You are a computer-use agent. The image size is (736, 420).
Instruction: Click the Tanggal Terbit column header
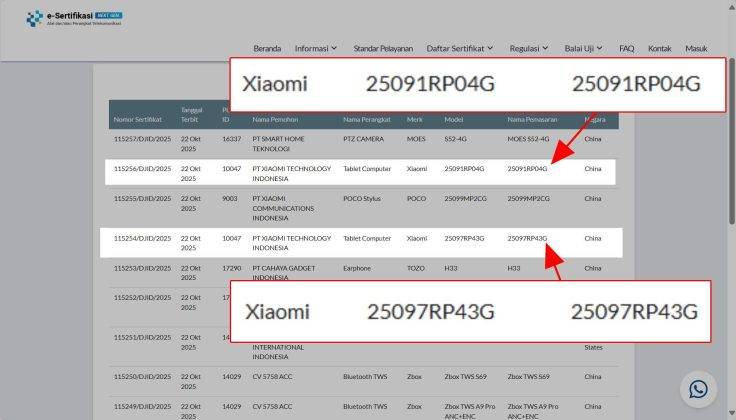coord(192,115)
